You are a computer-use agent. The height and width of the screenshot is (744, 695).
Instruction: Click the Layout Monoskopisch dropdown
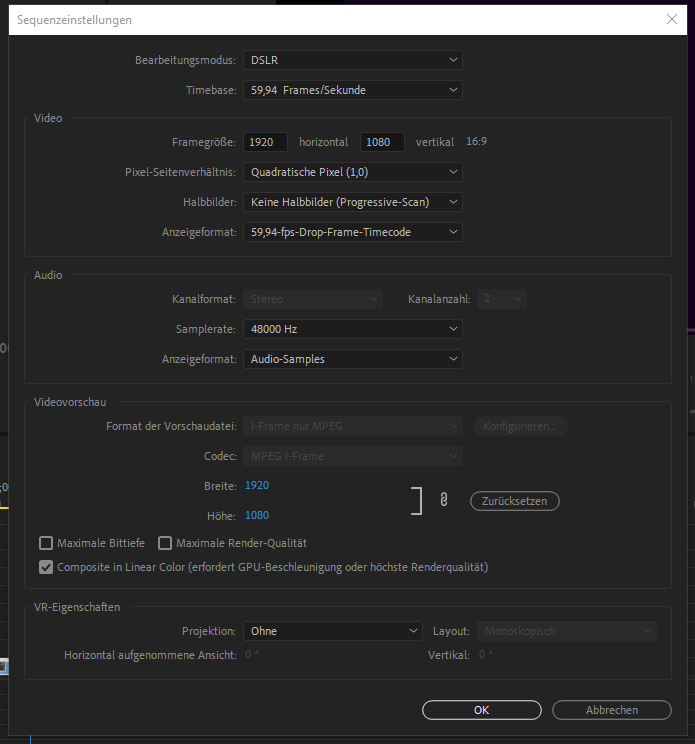pyautogui.click(x=567, y=631)
